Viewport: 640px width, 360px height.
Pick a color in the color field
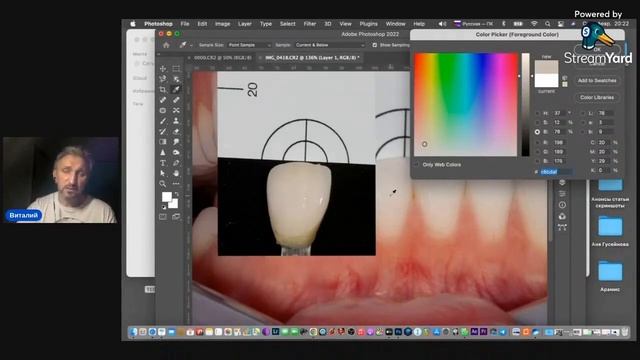(466, 104)
